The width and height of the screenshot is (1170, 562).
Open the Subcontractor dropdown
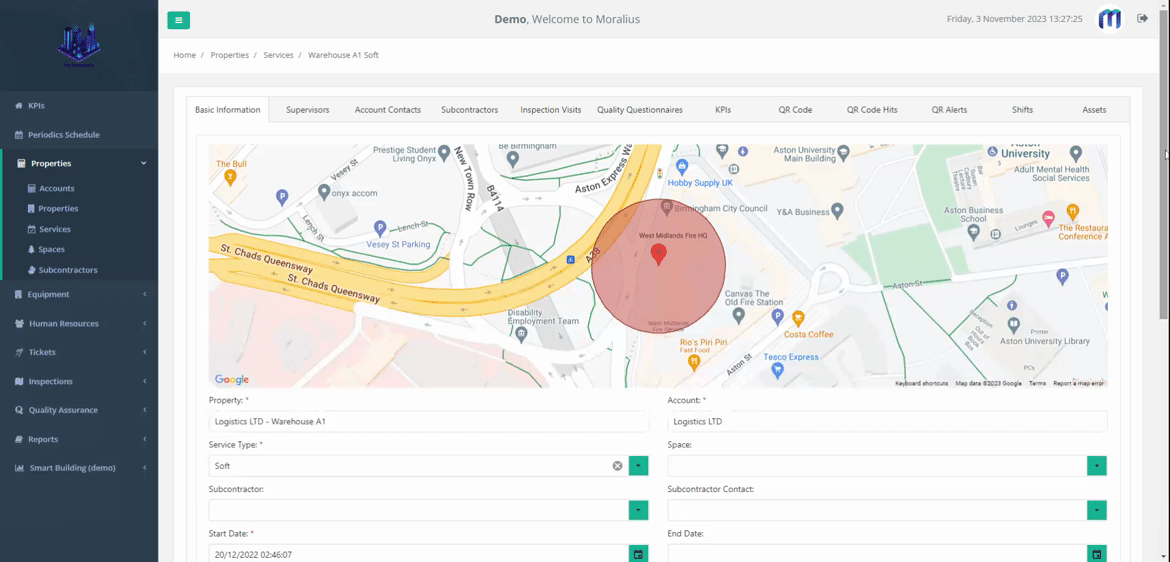click(x=639, y=511)
